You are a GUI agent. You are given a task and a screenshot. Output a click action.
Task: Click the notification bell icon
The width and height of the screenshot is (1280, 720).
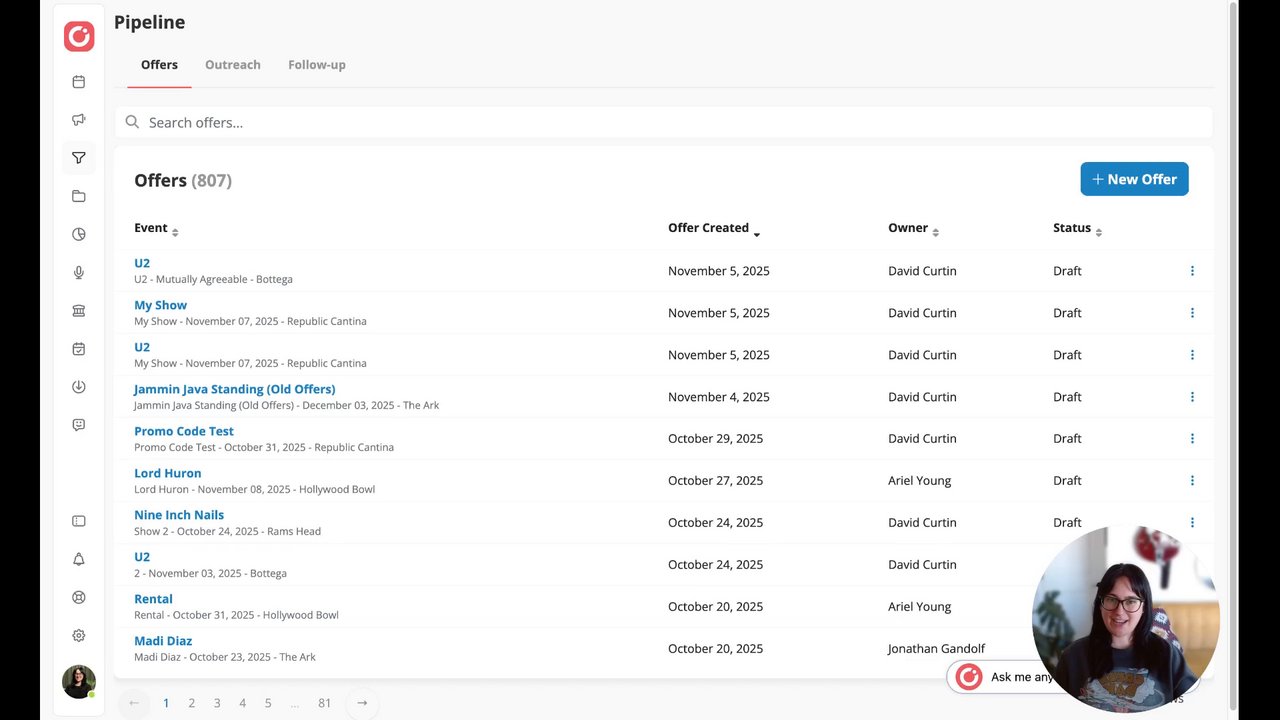coord(79,559)
